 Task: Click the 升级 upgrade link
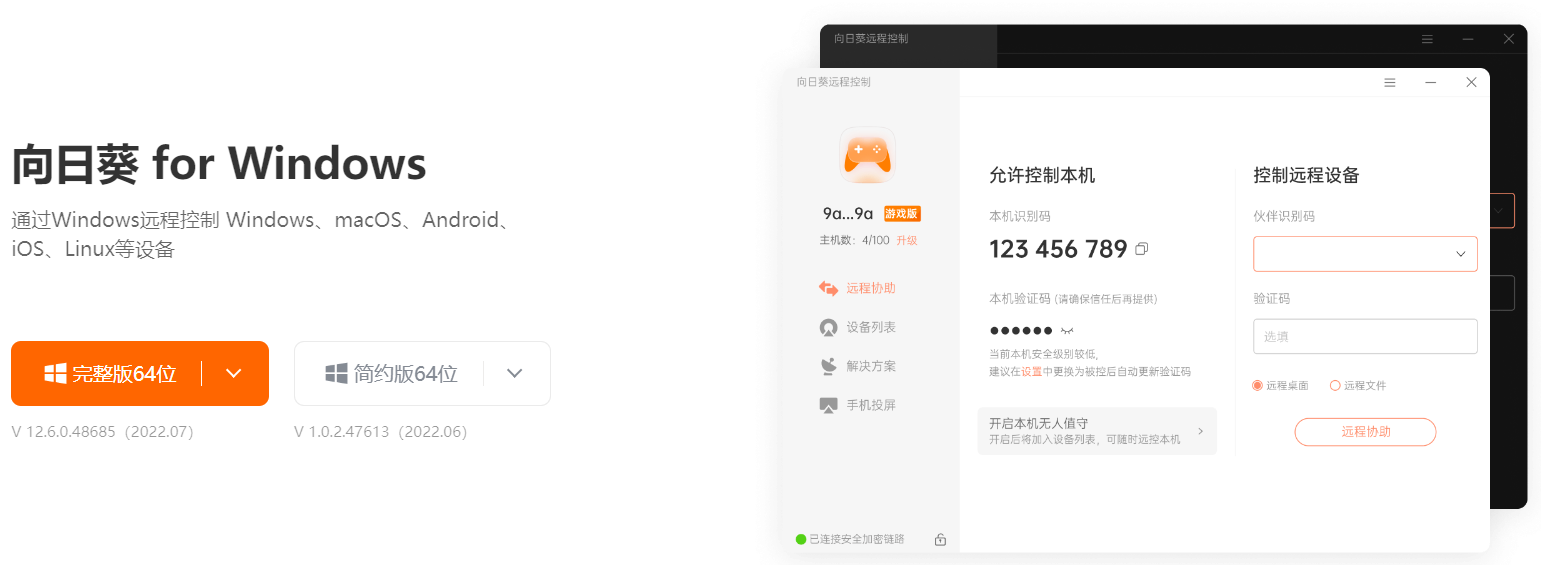pyautogui.click(x=907, y=240)
